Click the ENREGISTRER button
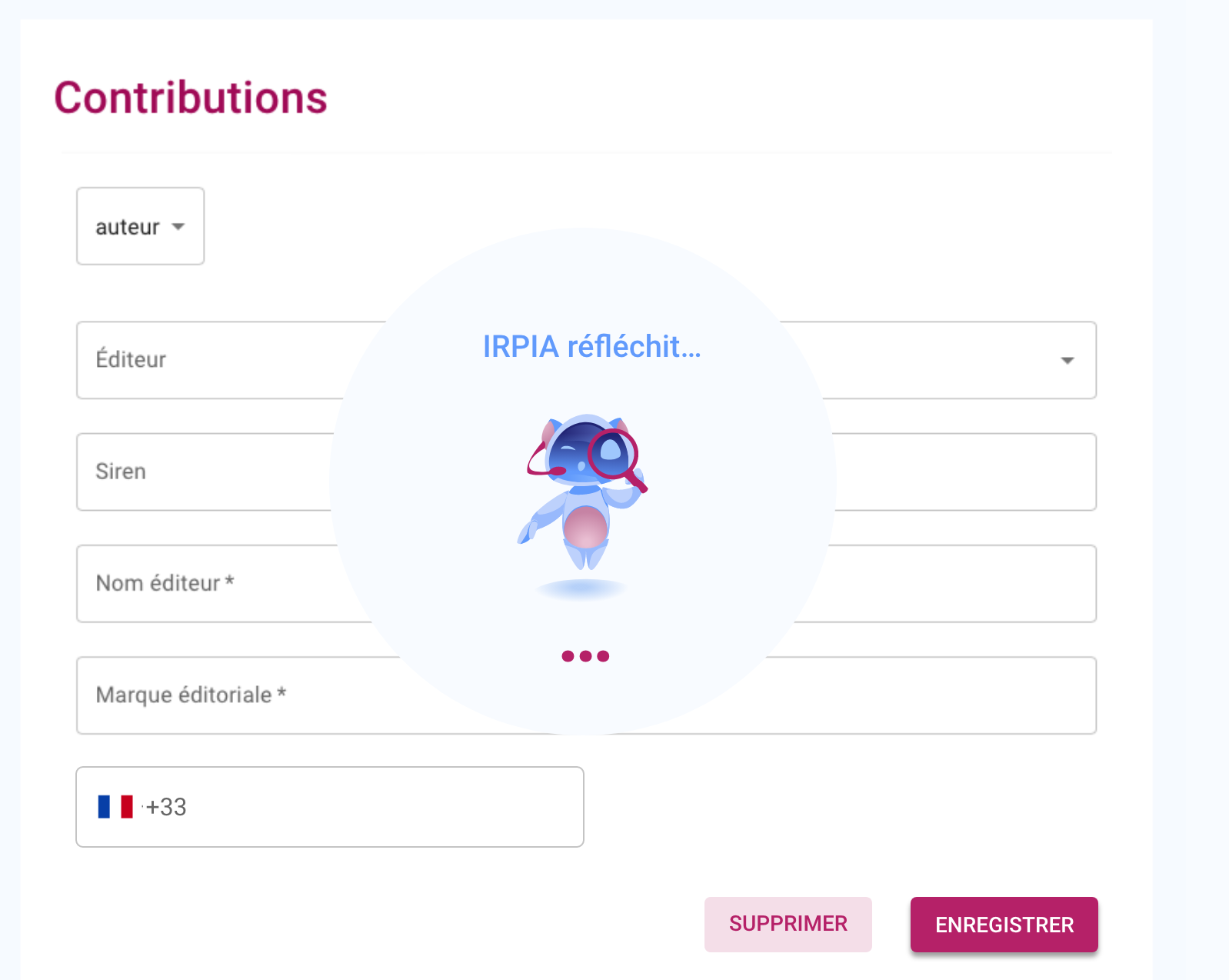 coord(1004,925)
